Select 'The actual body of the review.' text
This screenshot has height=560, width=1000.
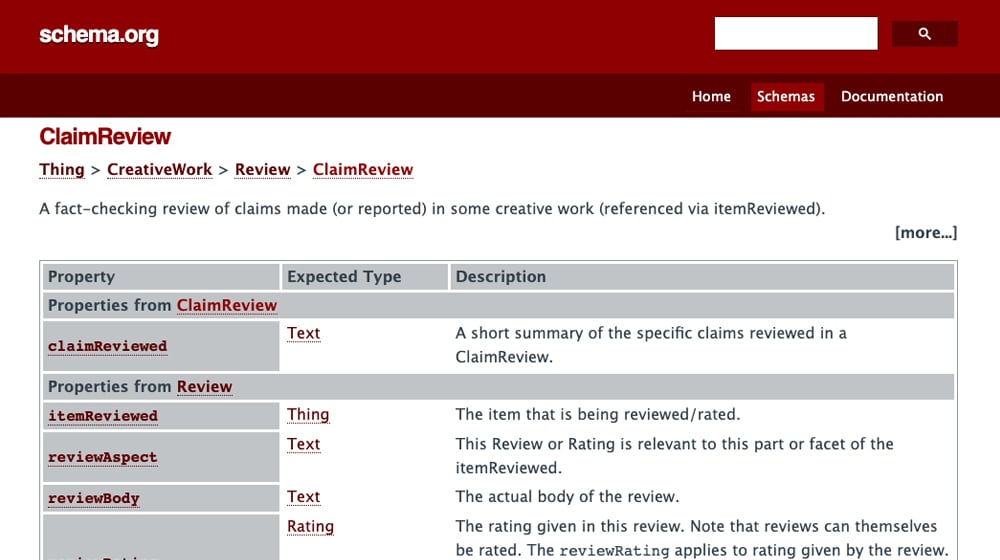[567, 497]
